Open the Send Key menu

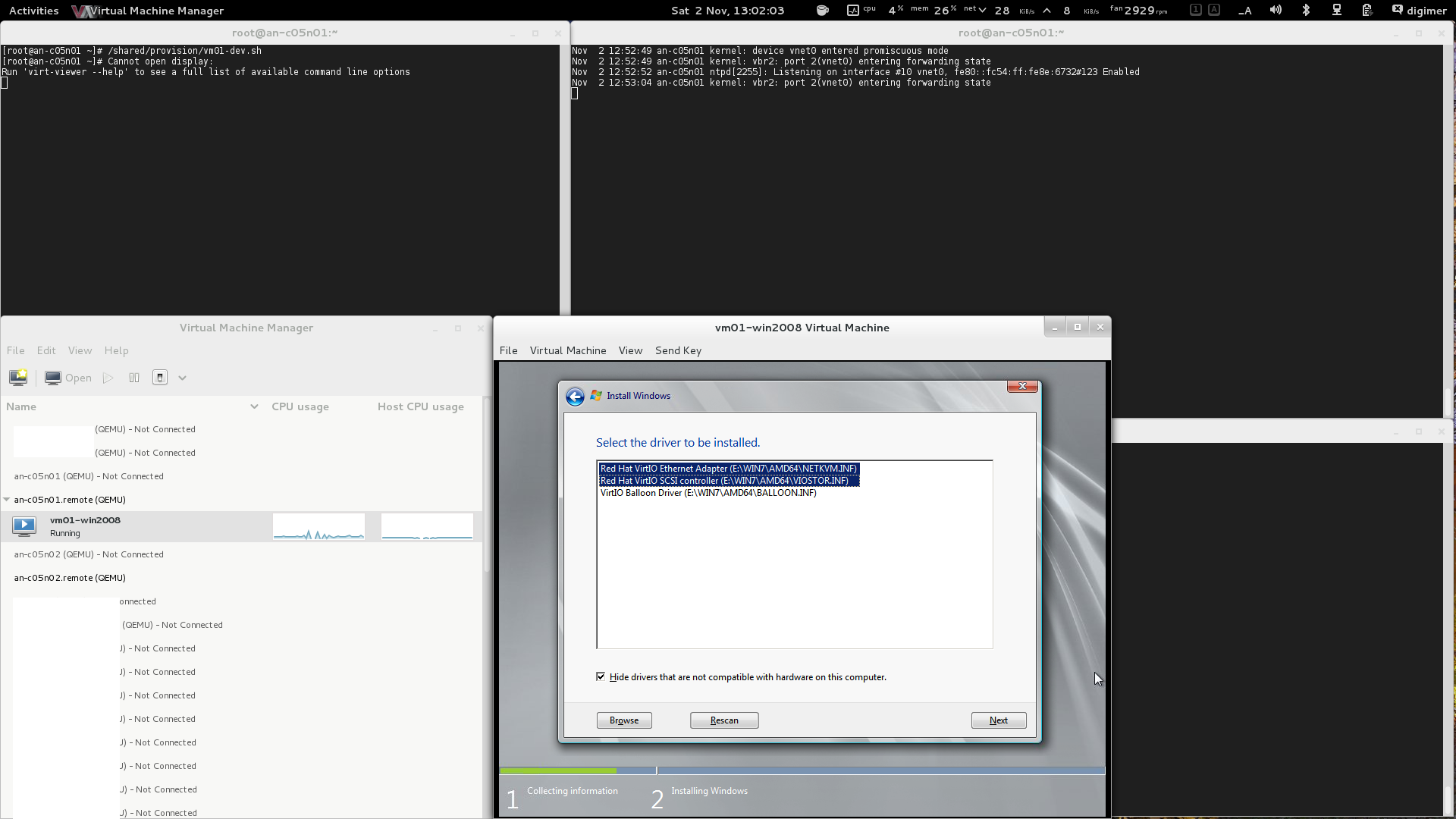tap(678, 350)
